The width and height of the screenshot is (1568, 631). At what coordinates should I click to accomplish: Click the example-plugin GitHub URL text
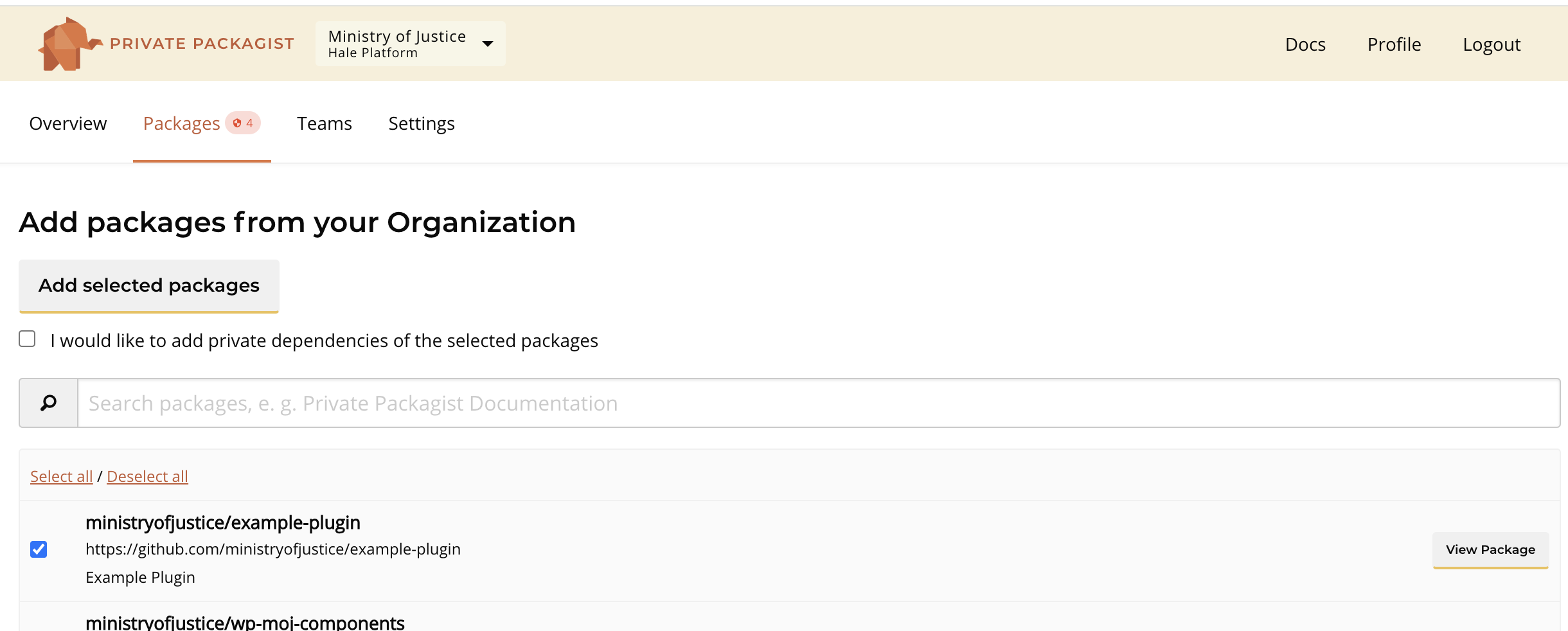click(273, 549)
